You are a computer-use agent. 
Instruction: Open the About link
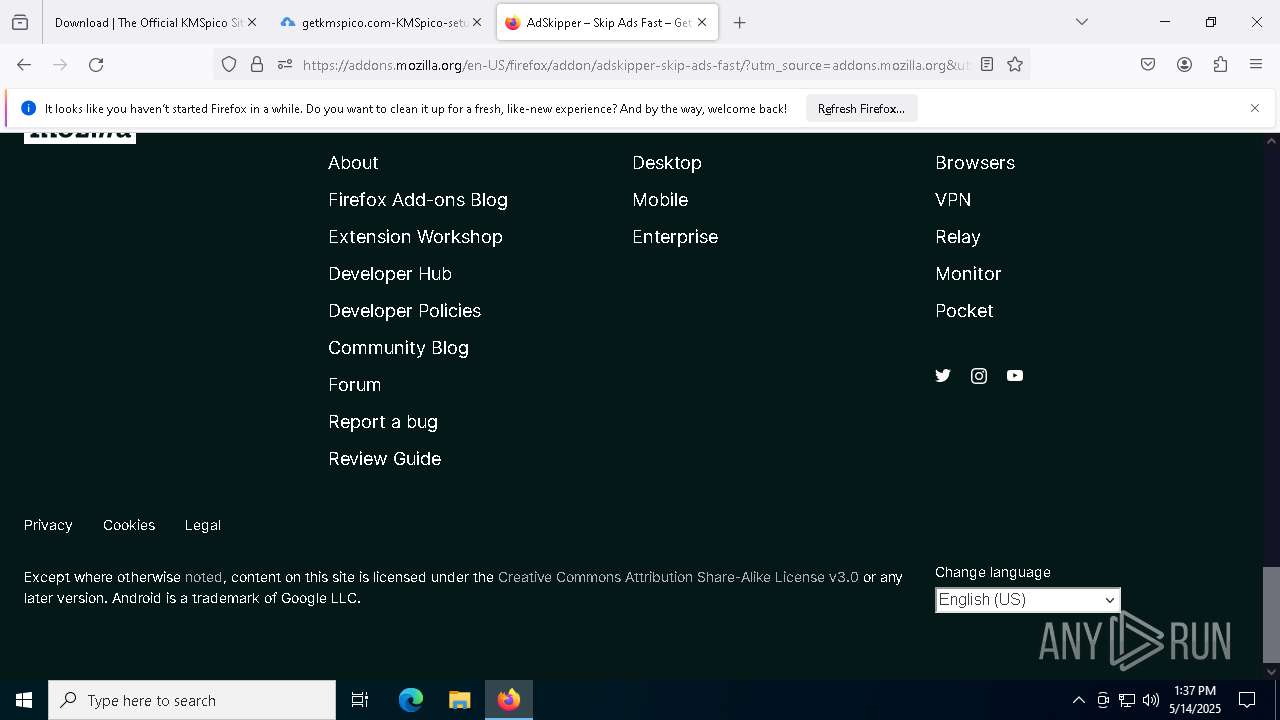353,163
